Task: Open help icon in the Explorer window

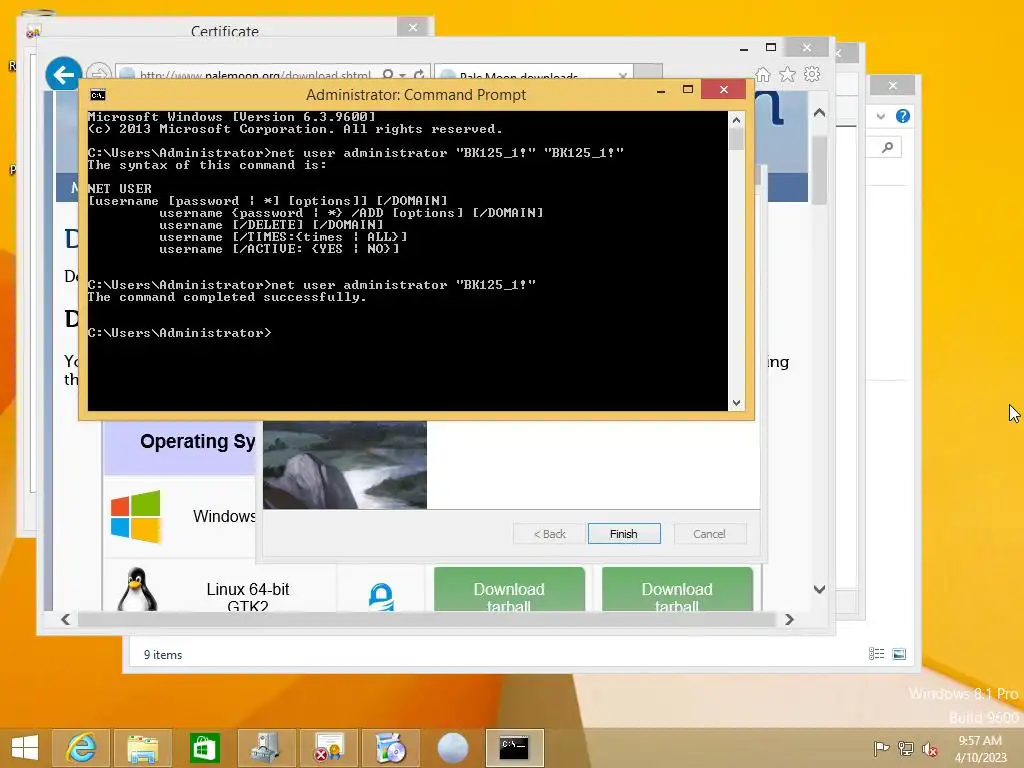Action: tap(903, 116)
